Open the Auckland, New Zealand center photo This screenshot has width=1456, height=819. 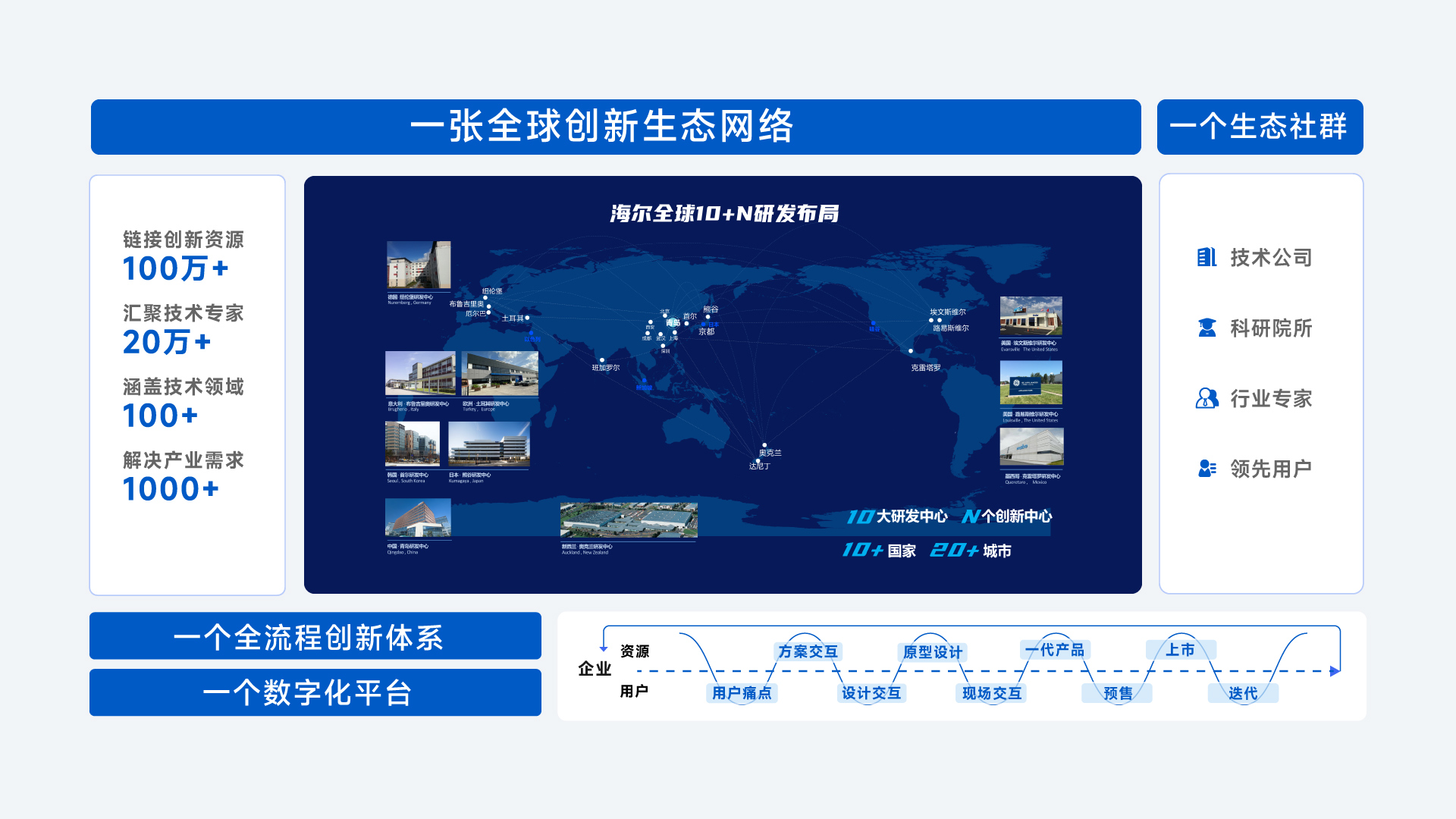point(629,521)
